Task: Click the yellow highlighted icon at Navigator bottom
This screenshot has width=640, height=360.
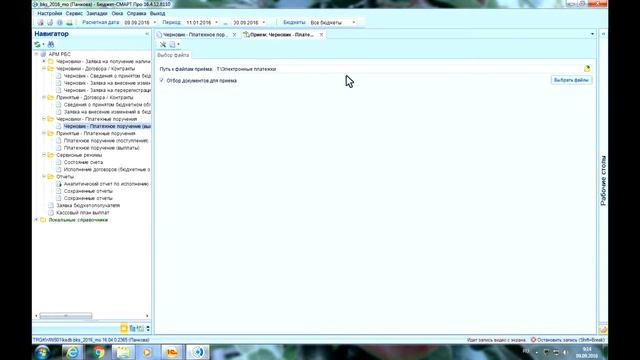Action: pyautogui.click(x=124, y=328)
